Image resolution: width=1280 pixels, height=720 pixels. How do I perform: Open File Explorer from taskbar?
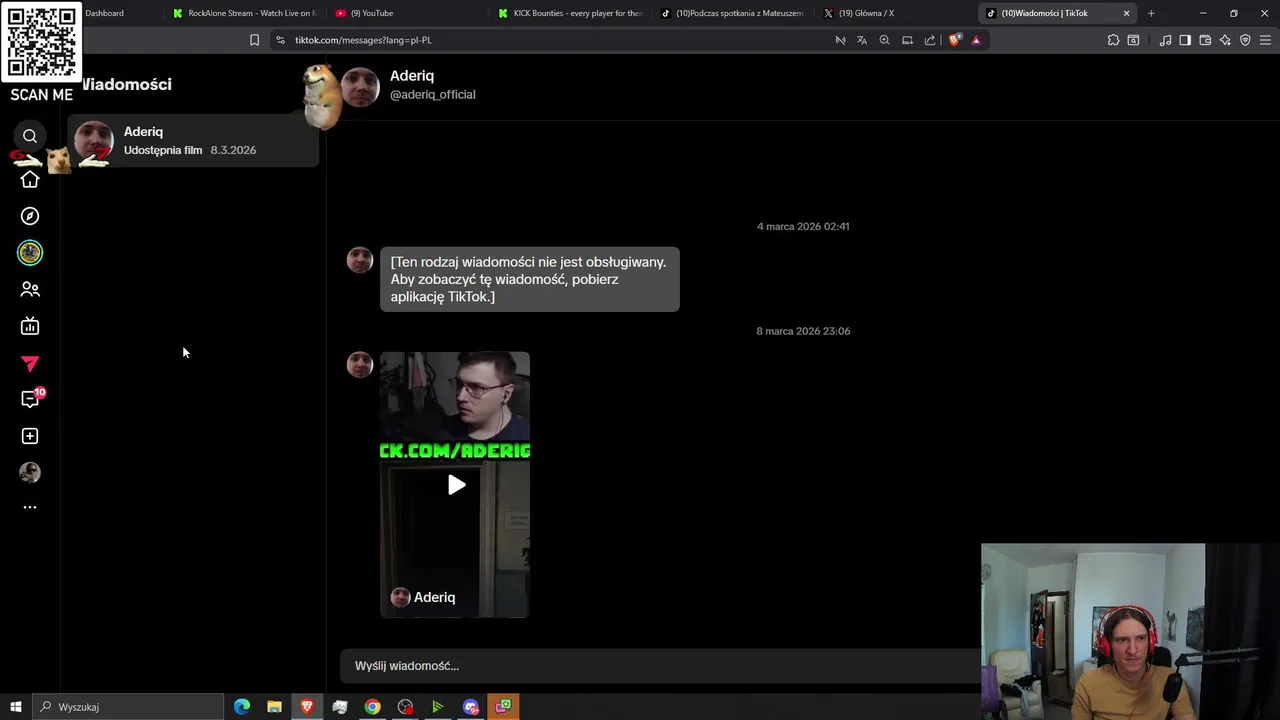pos(274,707)
